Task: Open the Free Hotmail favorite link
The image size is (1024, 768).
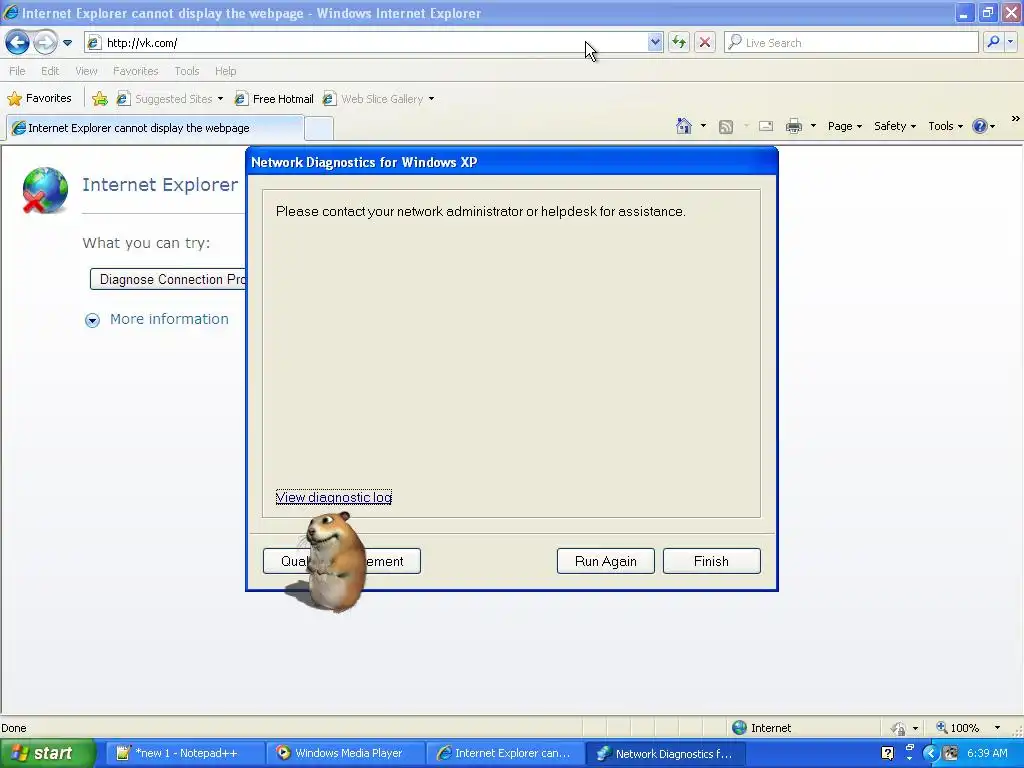Action: 274,99
